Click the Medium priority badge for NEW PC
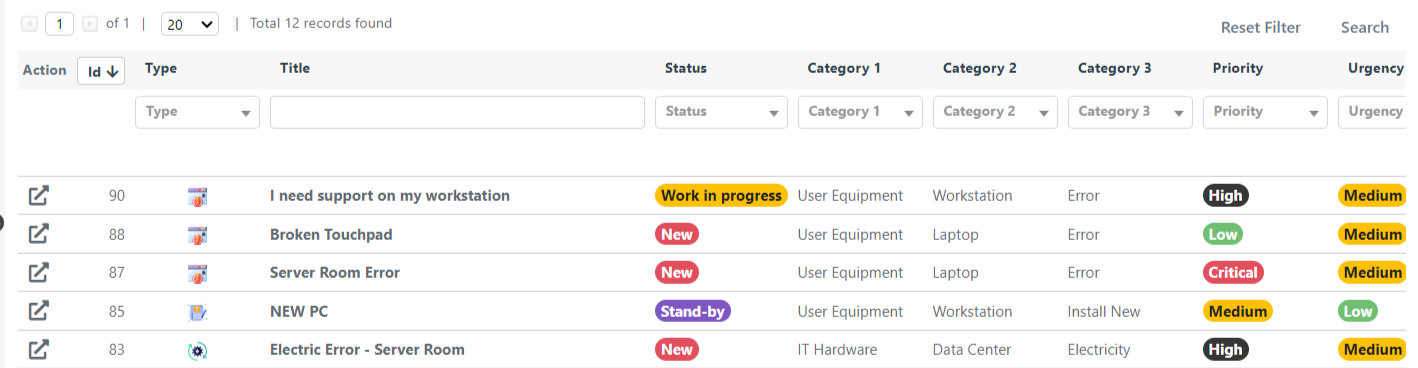Screen dimensions: 1418x368 (1238, 311)
